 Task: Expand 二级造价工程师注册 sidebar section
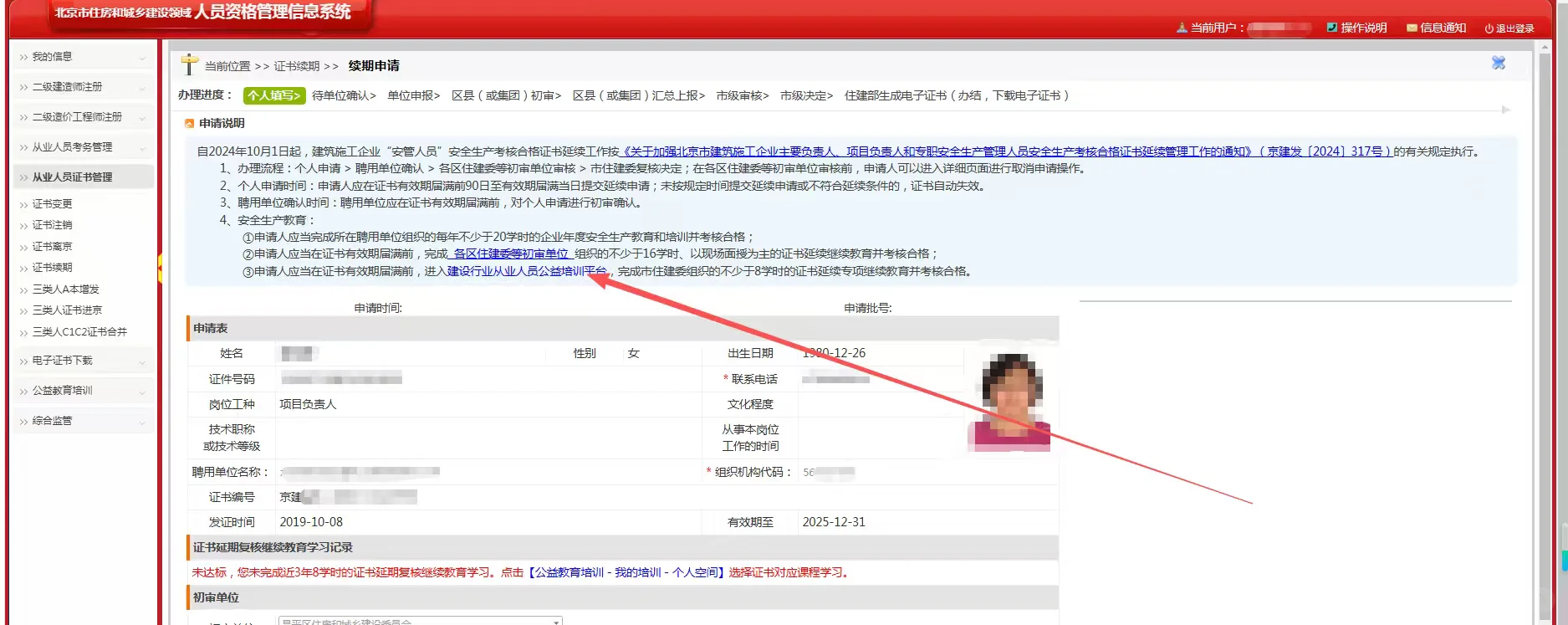pos(83,117)
